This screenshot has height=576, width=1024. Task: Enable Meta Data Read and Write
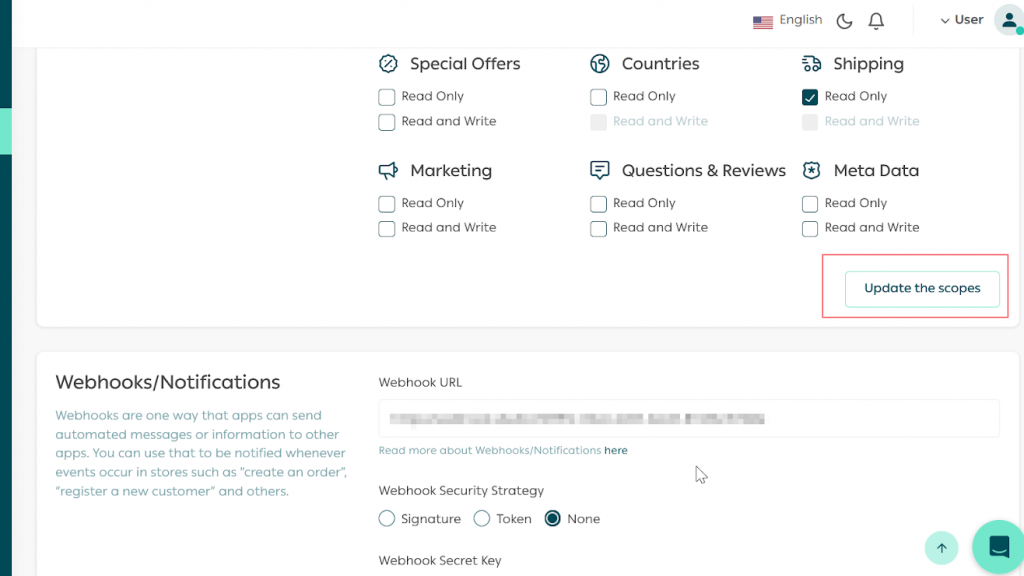tap(810, 229)
